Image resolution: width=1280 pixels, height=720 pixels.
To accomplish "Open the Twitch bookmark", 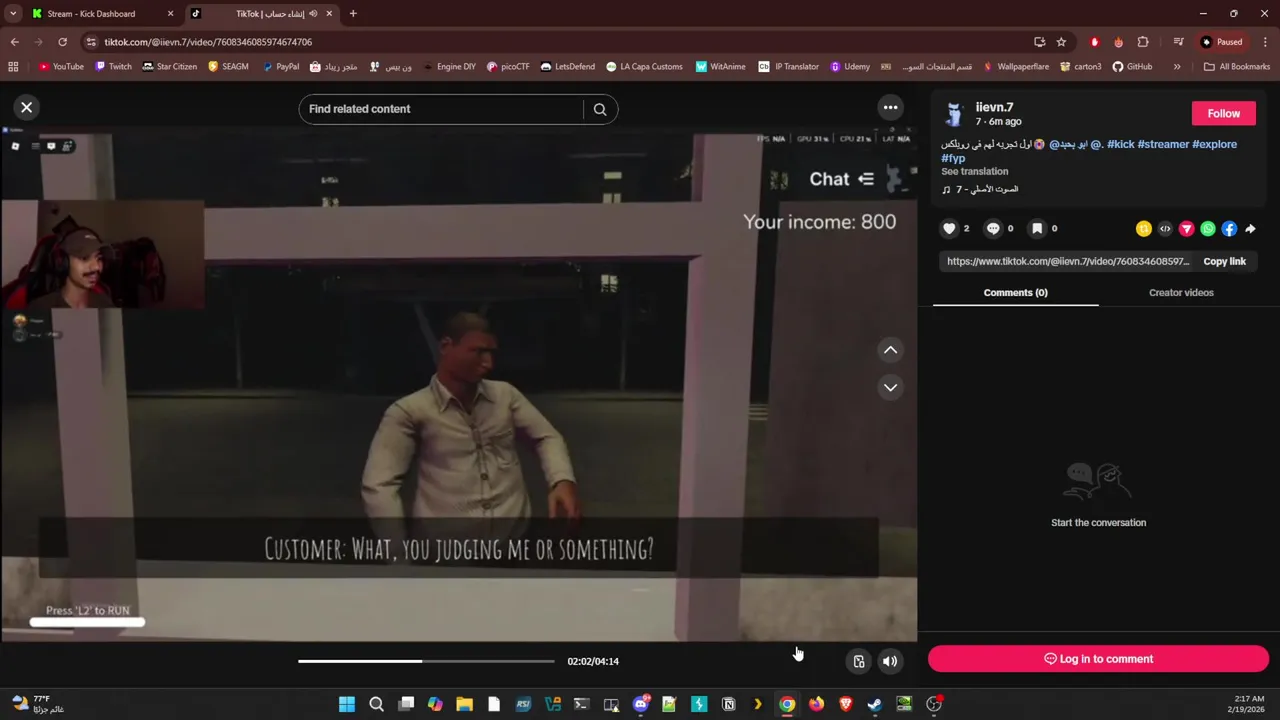I will click(x=113, y=67).
